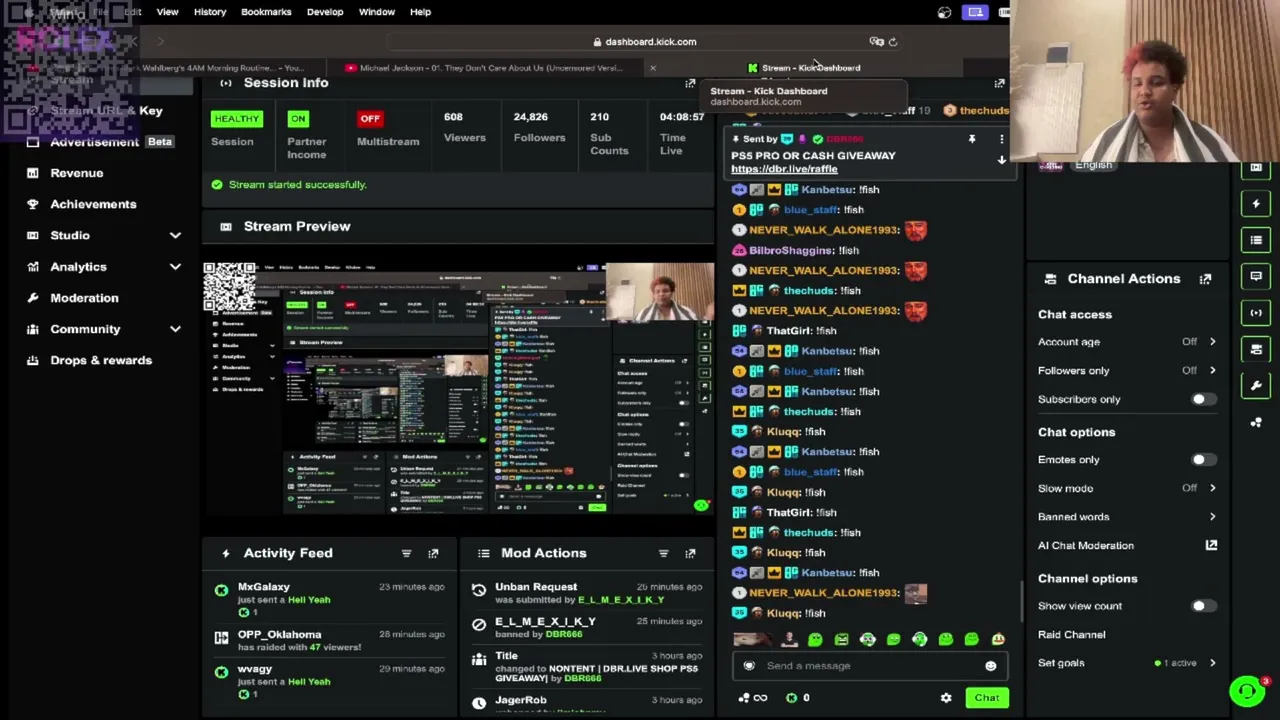This screenshot has width=1280, height=720.
Task: Open Drops & rewards in sidebar
Action: pyautogui.click(x=101, y=360)
